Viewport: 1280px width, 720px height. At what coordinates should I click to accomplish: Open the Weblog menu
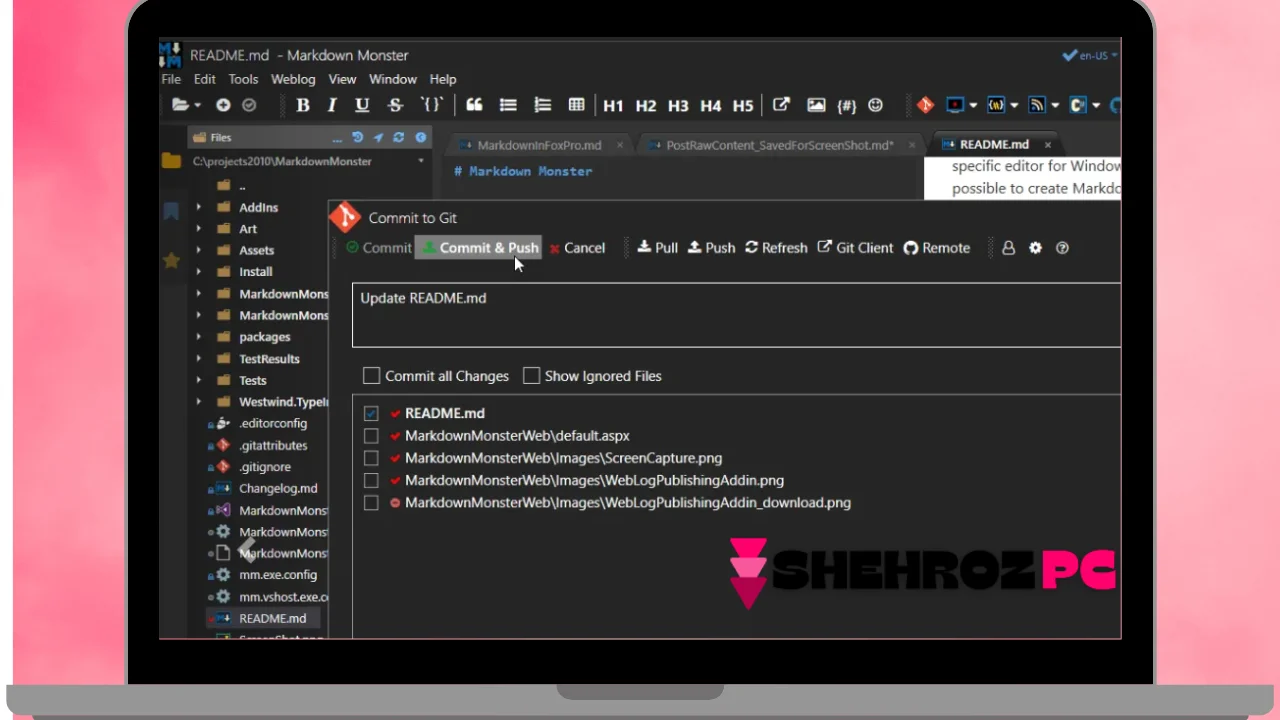pyautogui.click(x=293, y=79)
